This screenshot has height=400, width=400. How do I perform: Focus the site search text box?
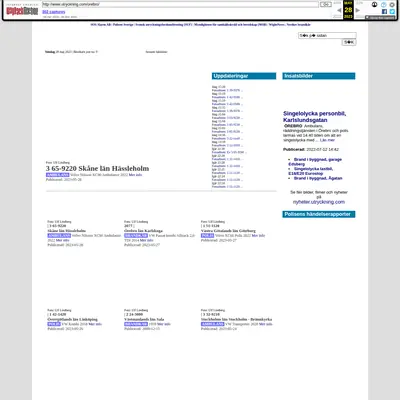click(x=327, y=35)
